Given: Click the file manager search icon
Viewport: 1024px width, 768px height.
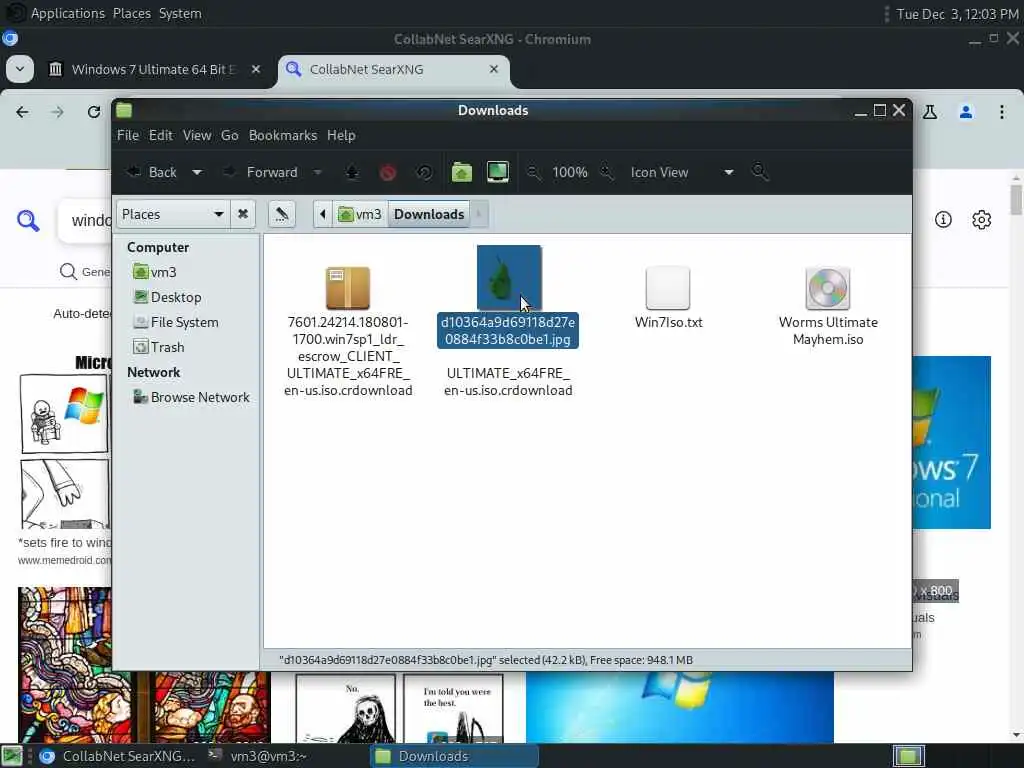Looking at the screenshot, I should click(x=760, y=172).
